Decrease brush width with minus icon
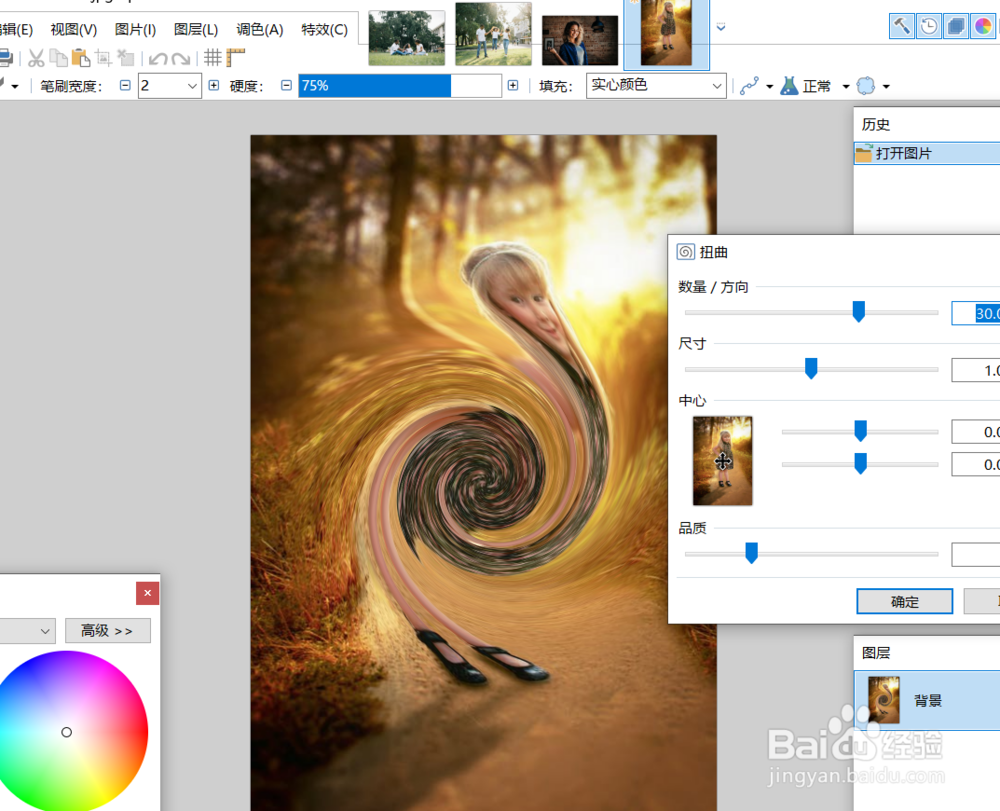This screenshot has height=811, width=1000. coord(125,85)
